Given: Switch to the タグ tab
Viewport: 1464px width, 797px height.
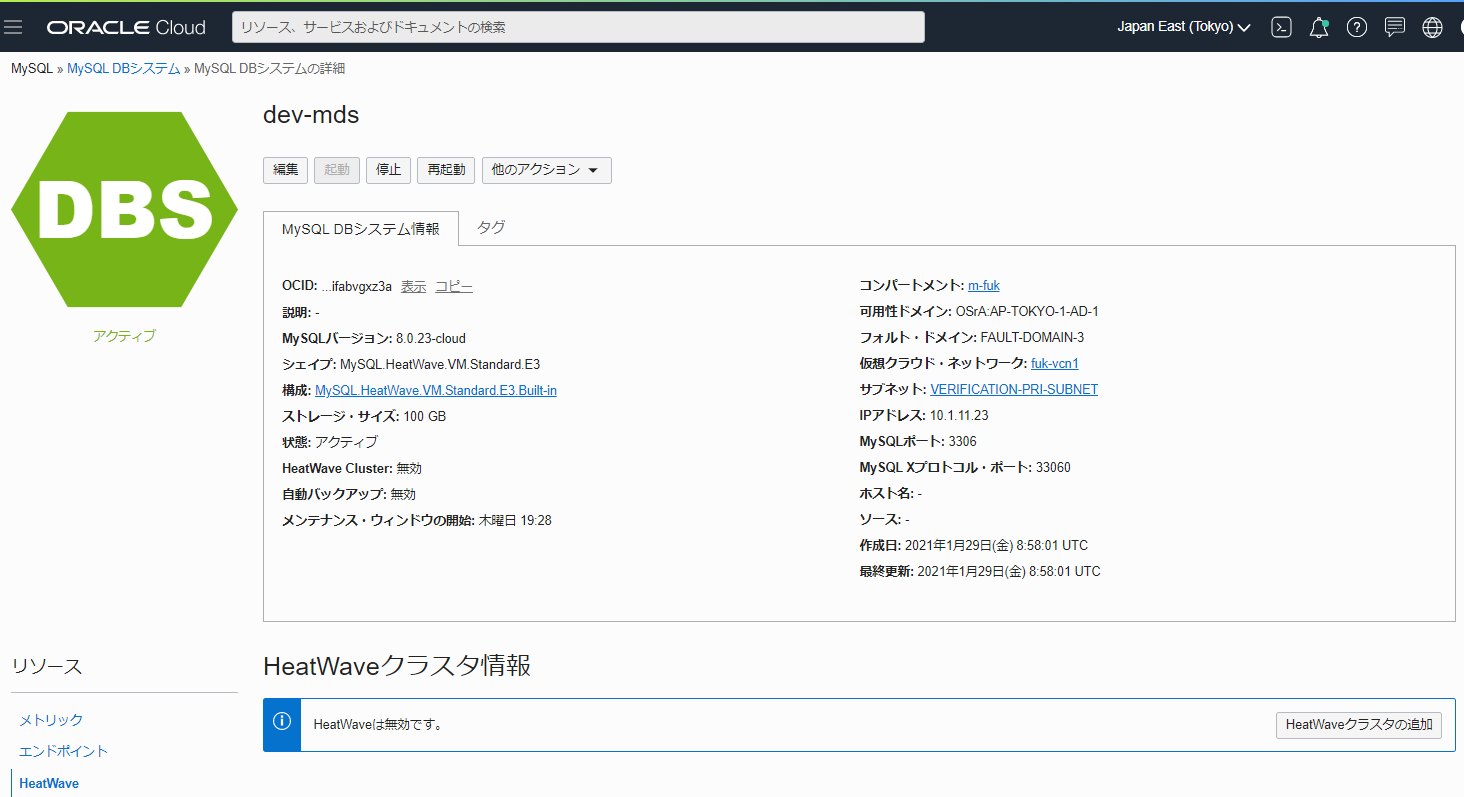Looking at the screenshot, I should (x=491, y=227).
